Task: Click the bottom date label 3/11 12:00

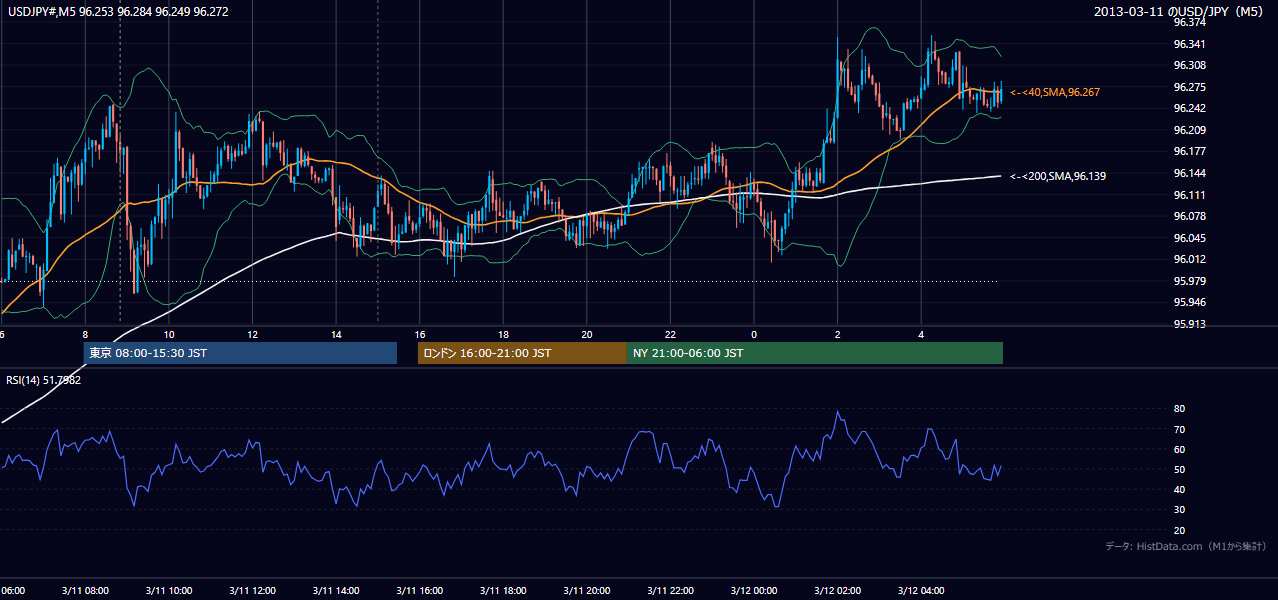Action: (251, 590)
